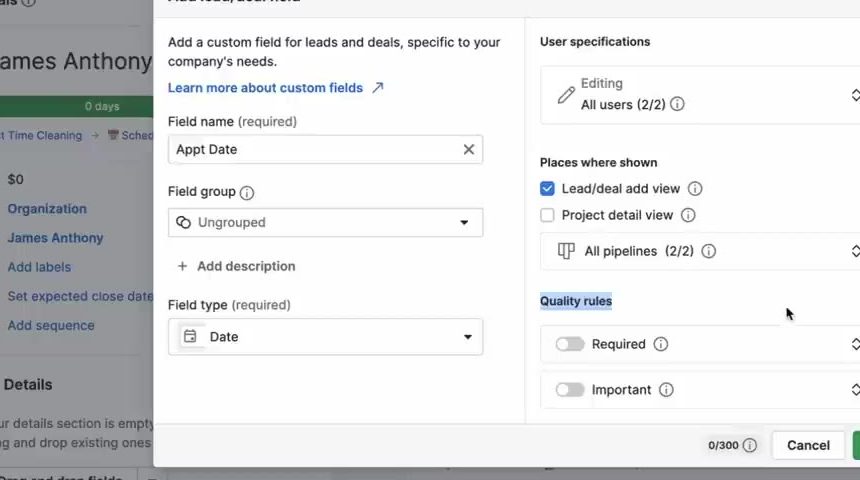Open info icon beside Field group
Viewport: 860px width, 480px height.
(x=247, y=193)
